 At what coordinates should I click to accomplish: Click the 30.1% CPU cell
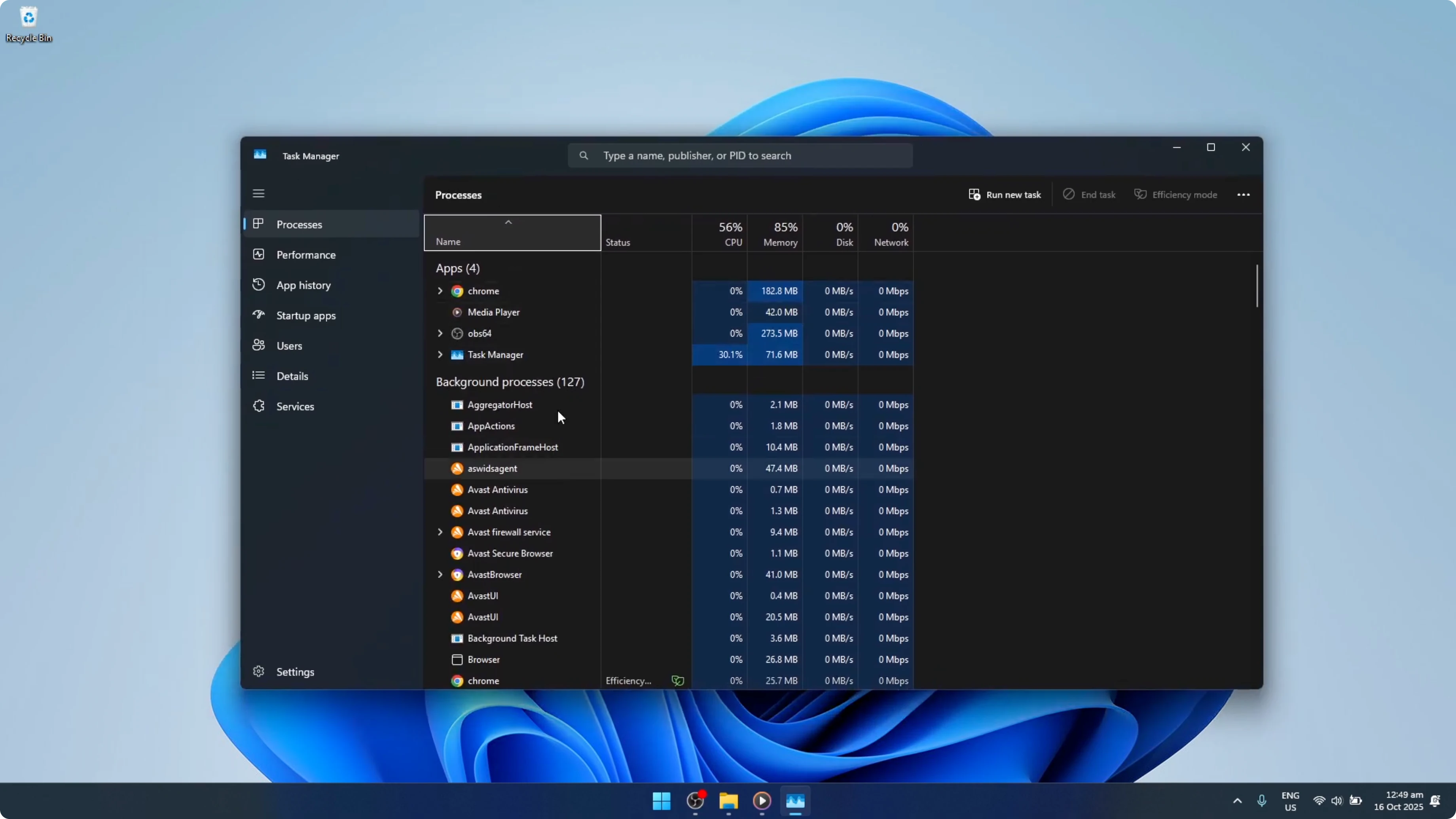[720, 355]
